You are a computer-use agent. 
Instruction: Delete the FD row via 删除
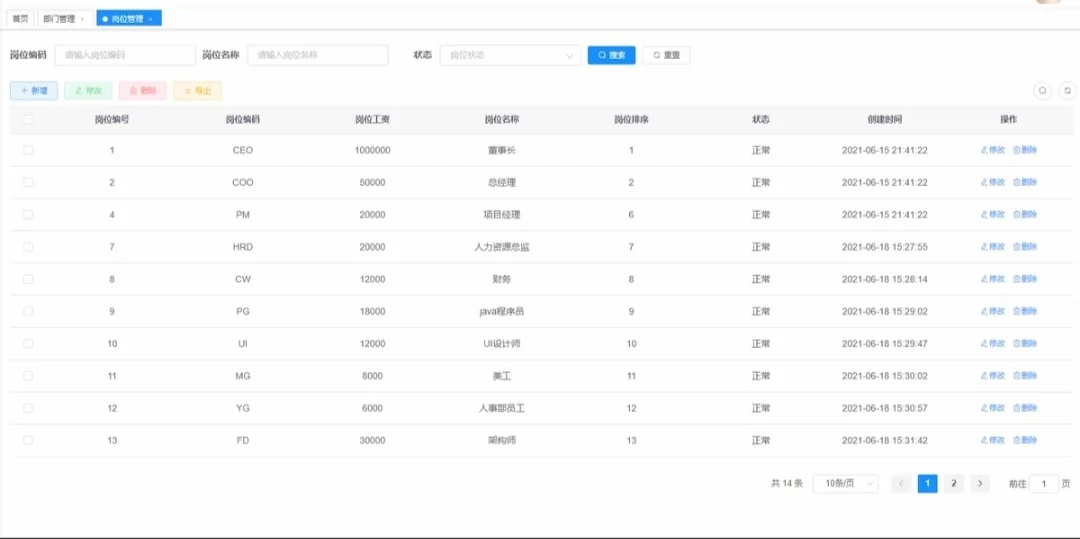click(1025, 441)
